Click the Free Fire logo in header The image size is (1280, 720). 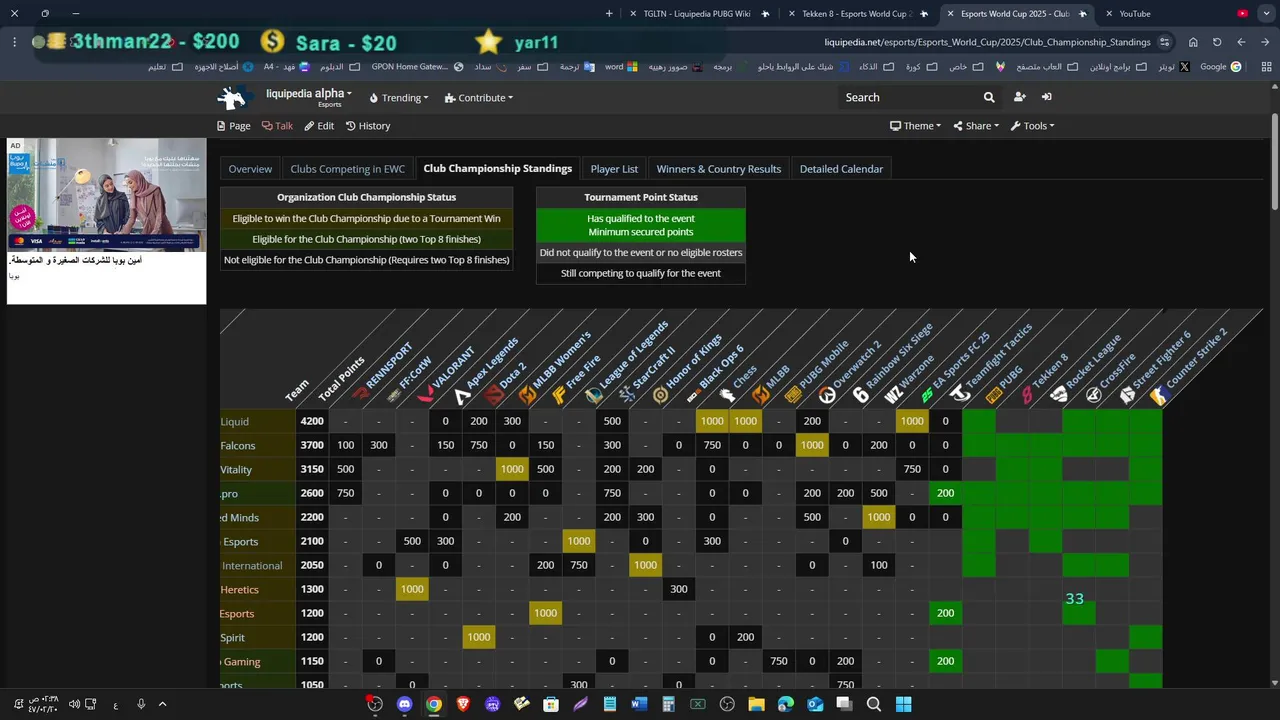(560, 396)
